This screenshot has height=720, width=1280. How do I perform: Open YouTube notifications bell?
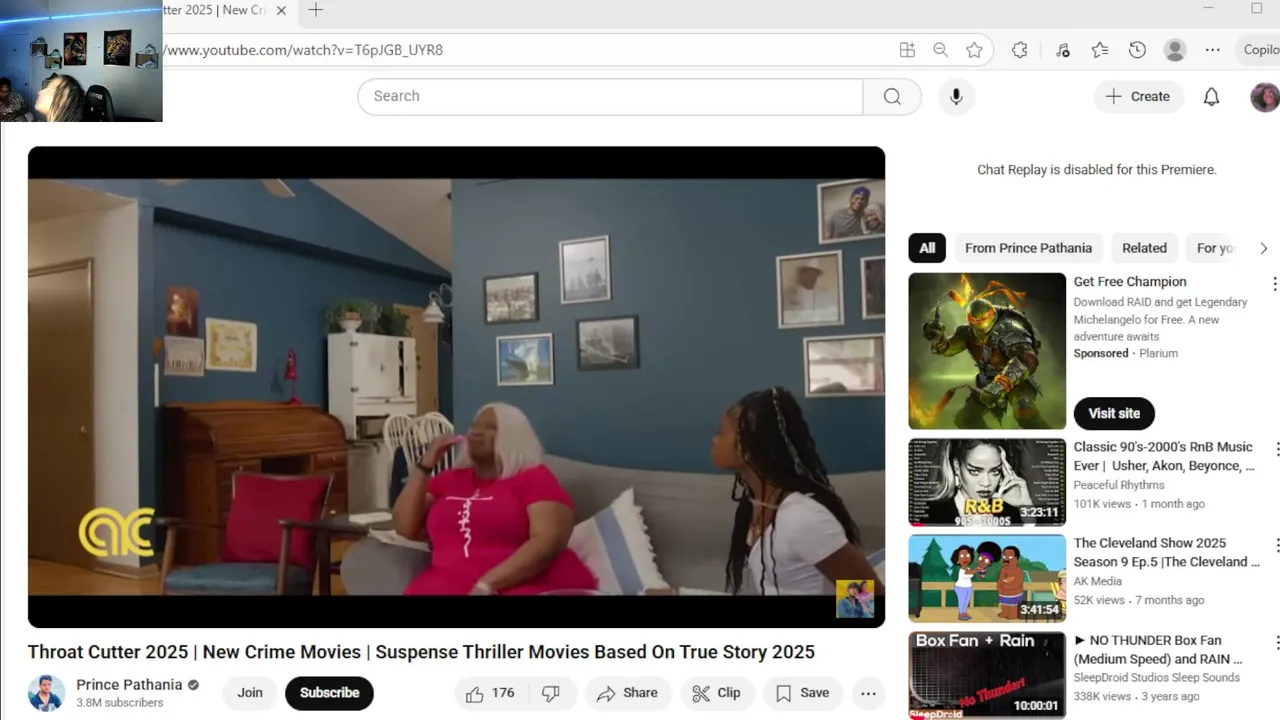click(1211, 97)
